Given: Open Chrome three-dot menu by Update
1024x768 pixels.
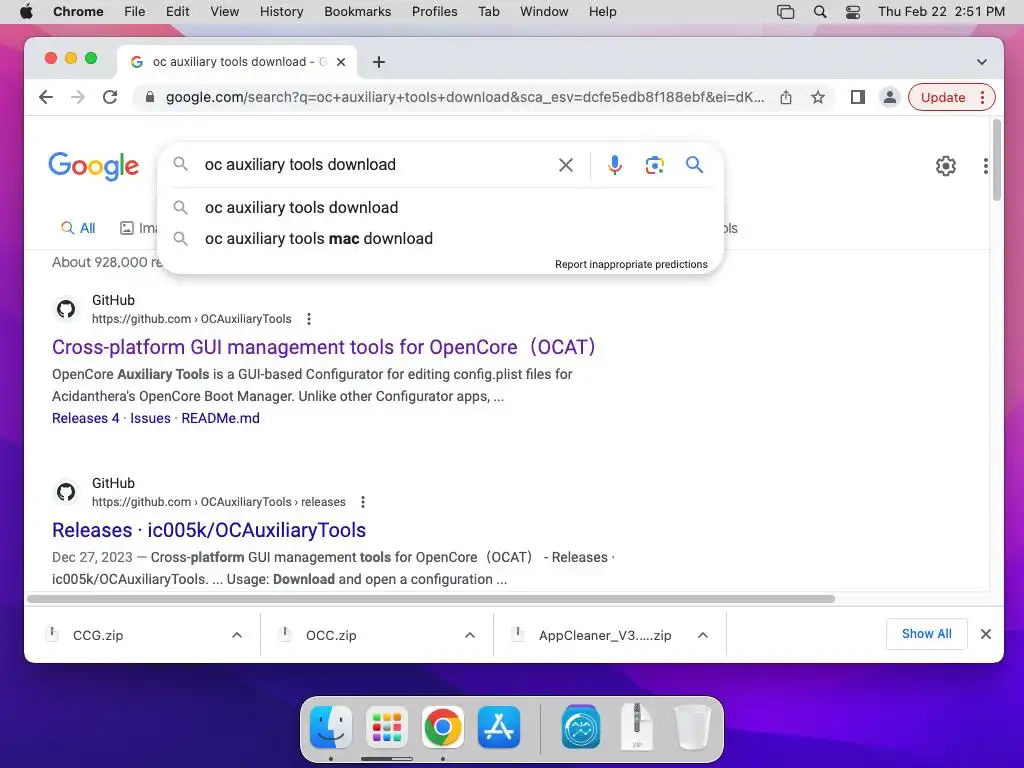Looking at the screenshot, I should click(x=982, y=97).
